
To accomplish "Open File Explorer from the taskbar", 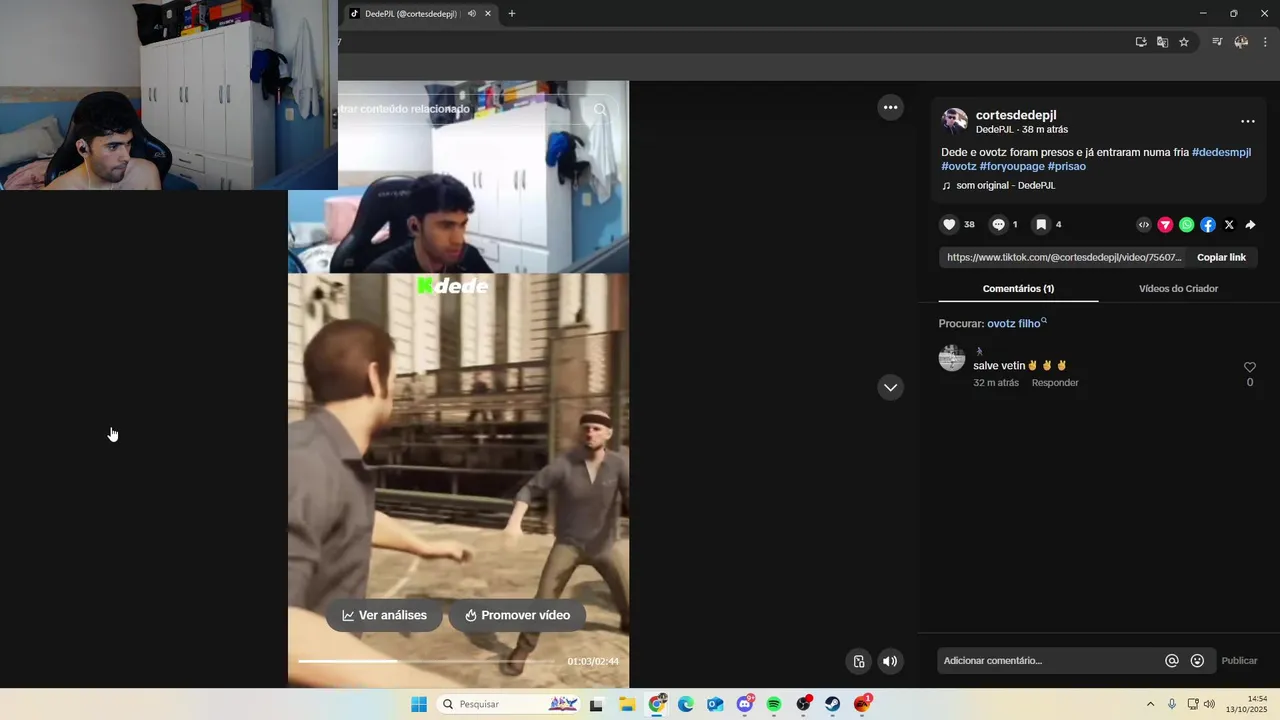I will (627, 704).
